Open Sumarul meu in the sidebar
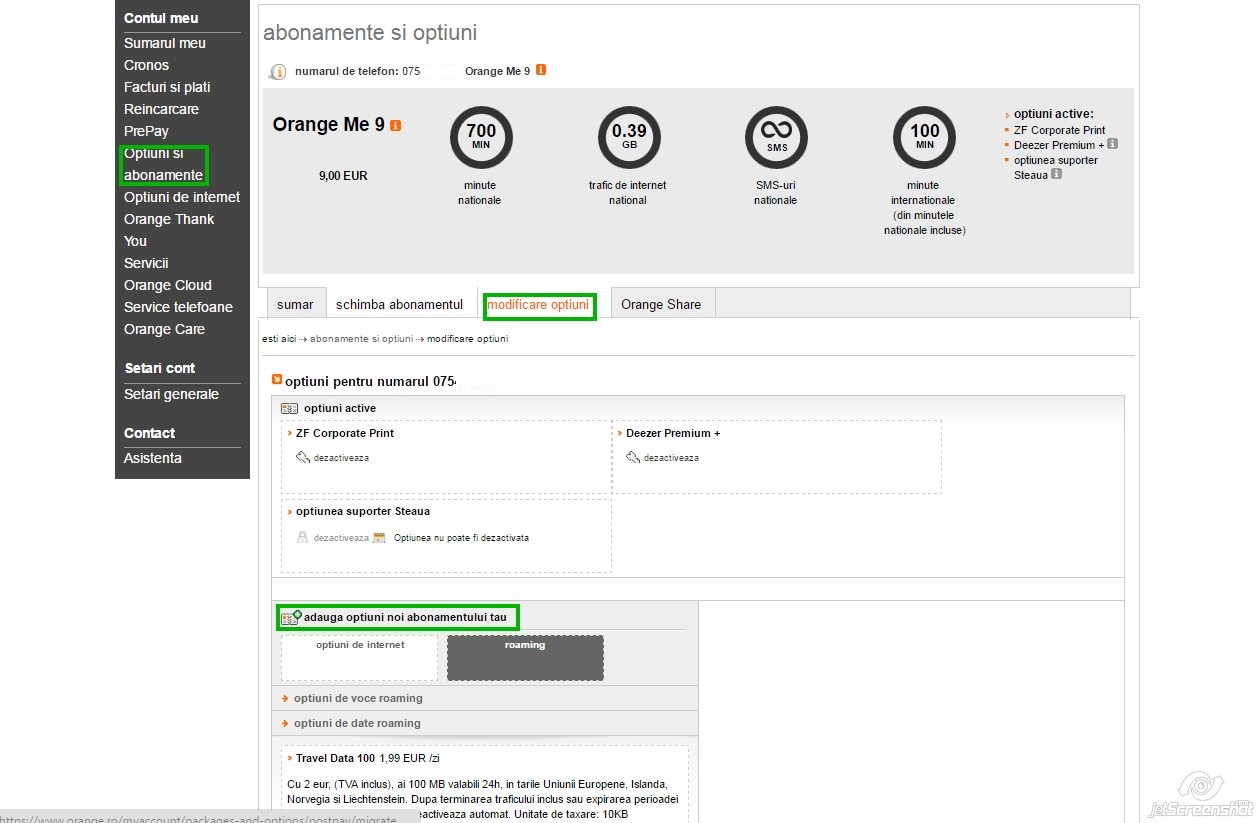 pyautogui.click(x=165, y=43)
